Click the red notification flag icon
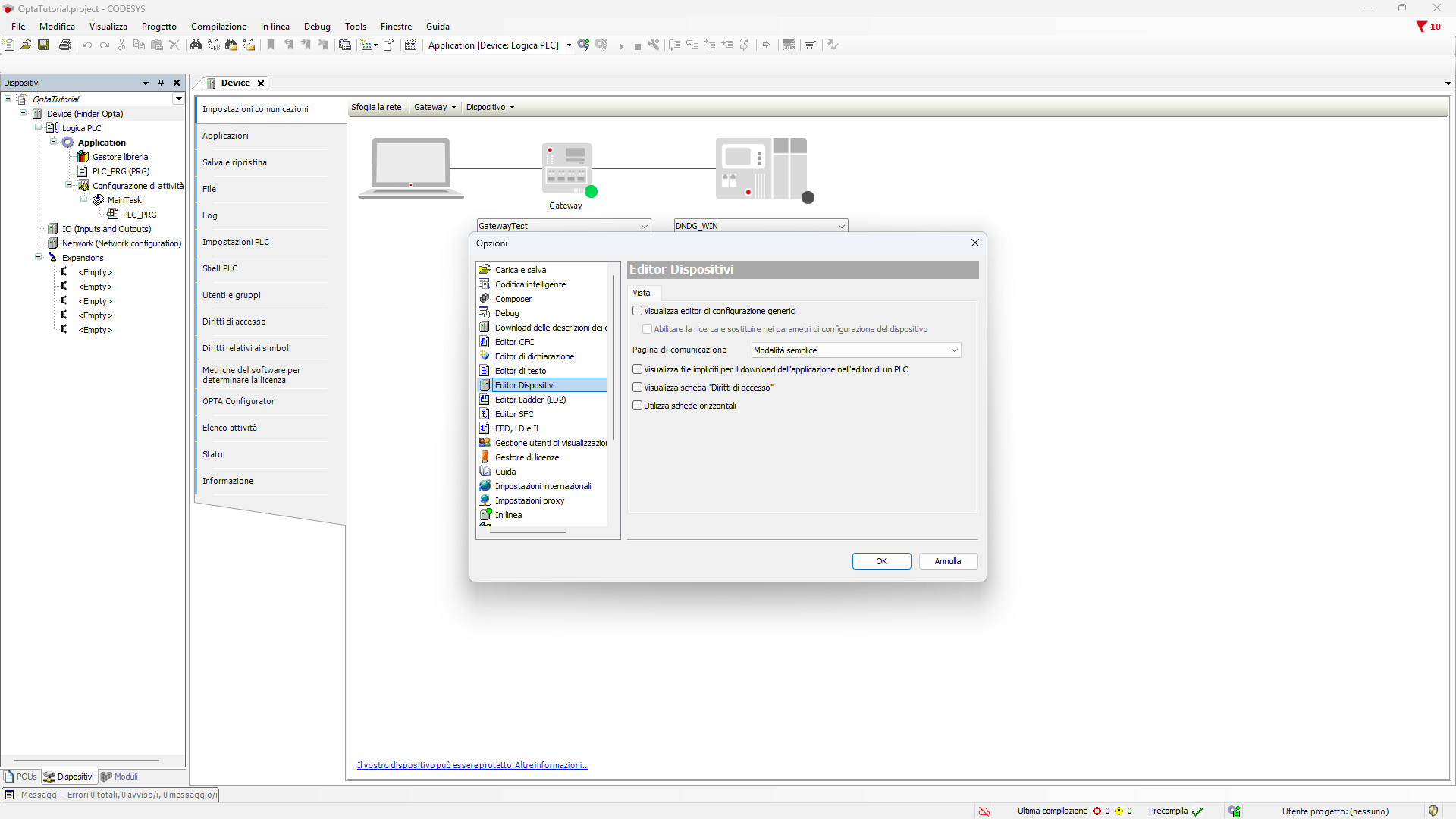 tap(1421, 27)
